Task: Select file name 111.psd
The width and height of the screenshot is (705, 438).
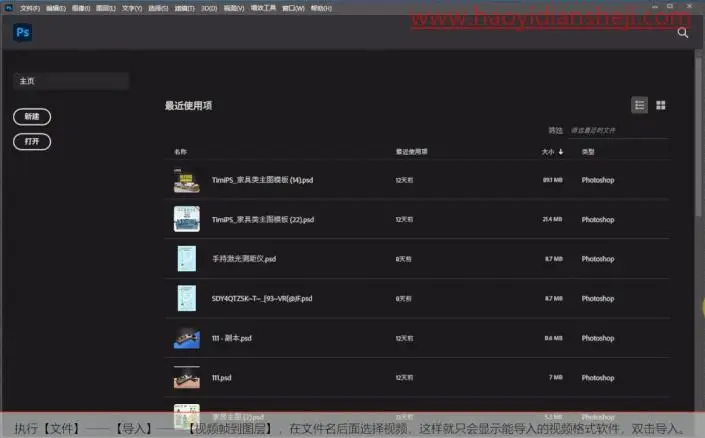Action: pos(221,378)
